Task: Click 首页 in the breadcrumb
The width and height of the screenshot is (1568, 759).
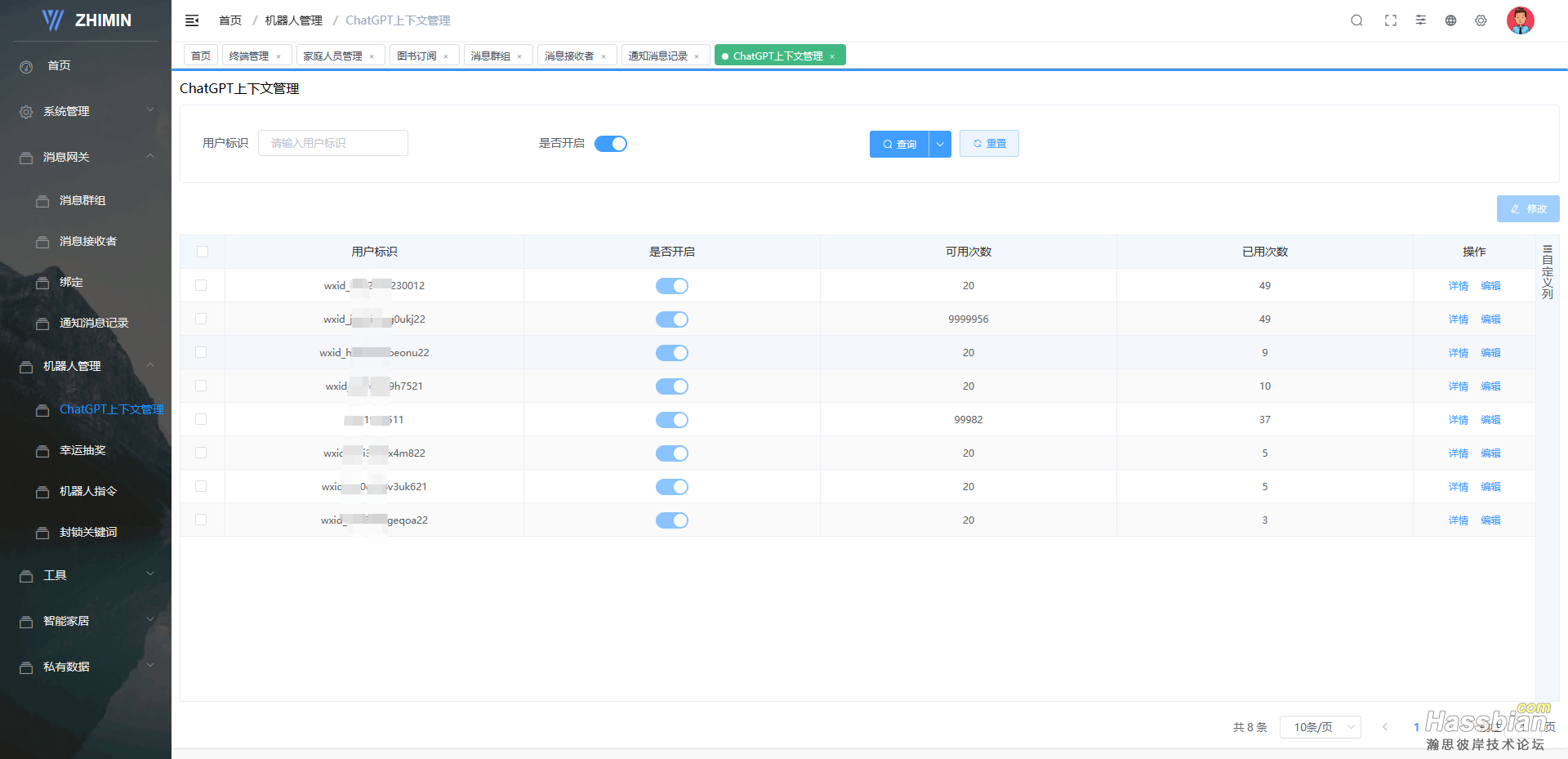Action: tap(230, 20)
